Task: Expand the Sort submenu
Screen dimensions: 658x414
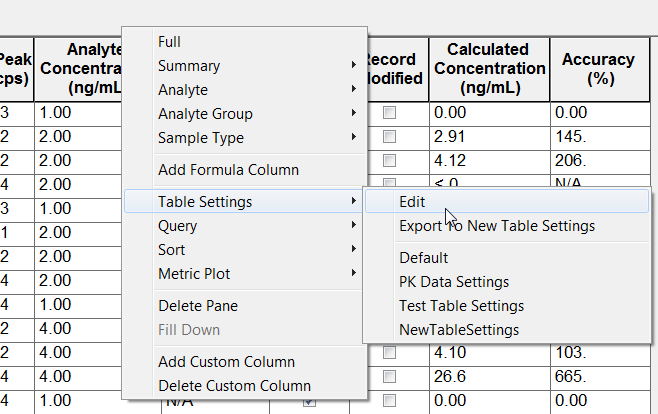Action: [172, 250]
